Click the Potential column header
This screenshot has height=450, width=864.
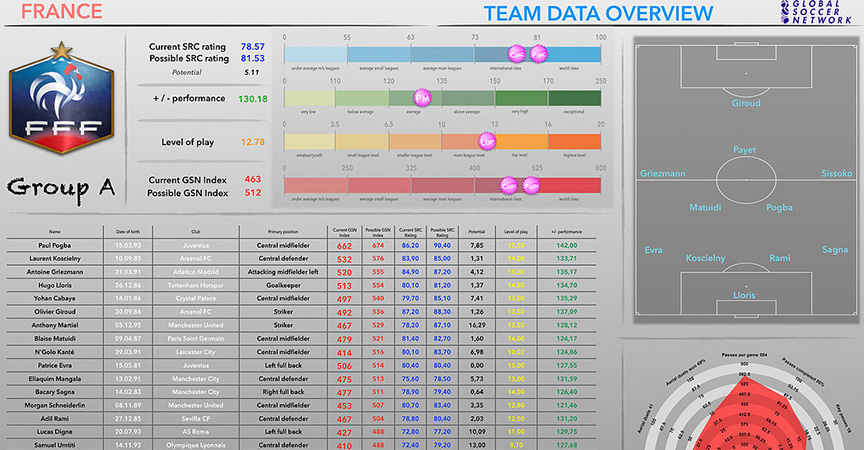click(x=477, y=231)
